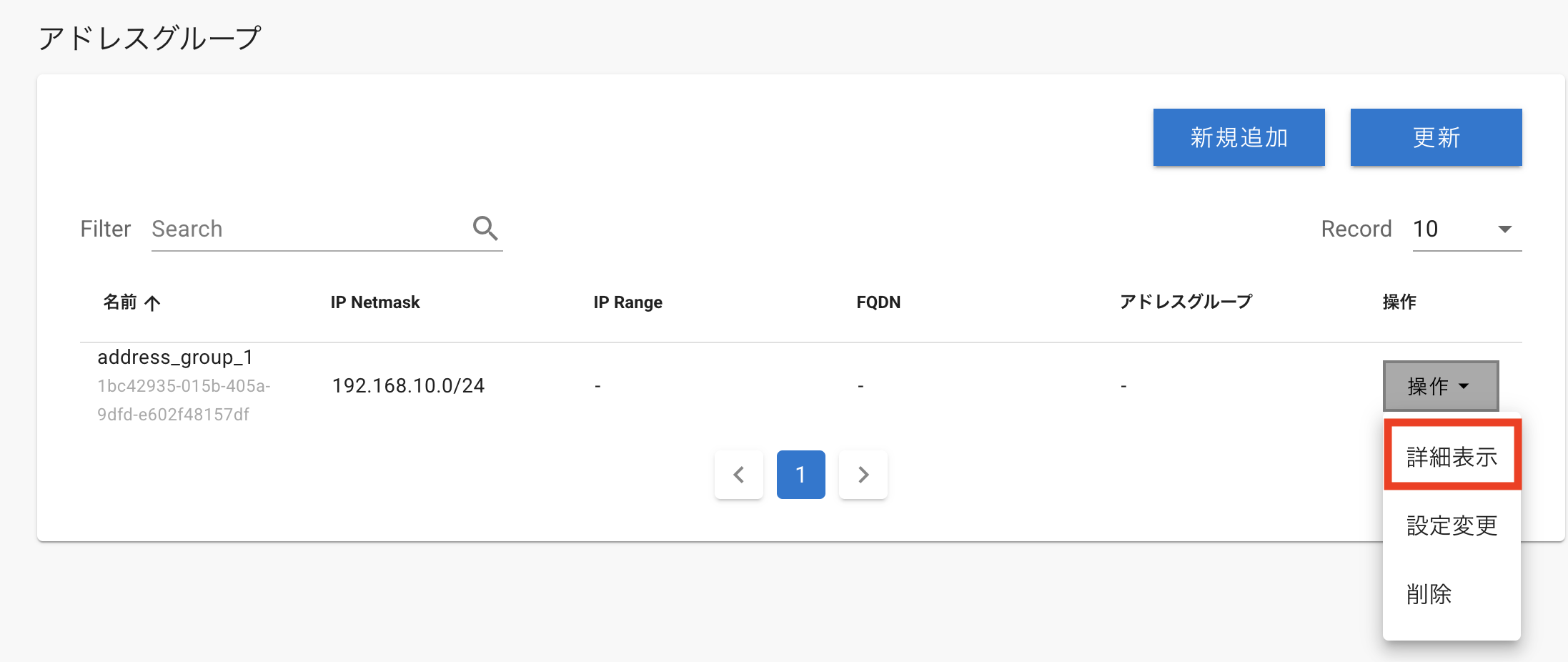Click the 更新 button
Screen dimensions: 1568x662
[x=1436, y=137]
